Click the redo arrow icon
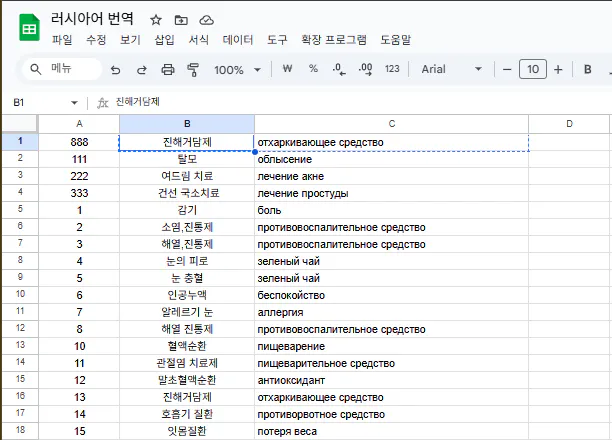The width and height of the screenshot is (612, 440). pos(142,70)
